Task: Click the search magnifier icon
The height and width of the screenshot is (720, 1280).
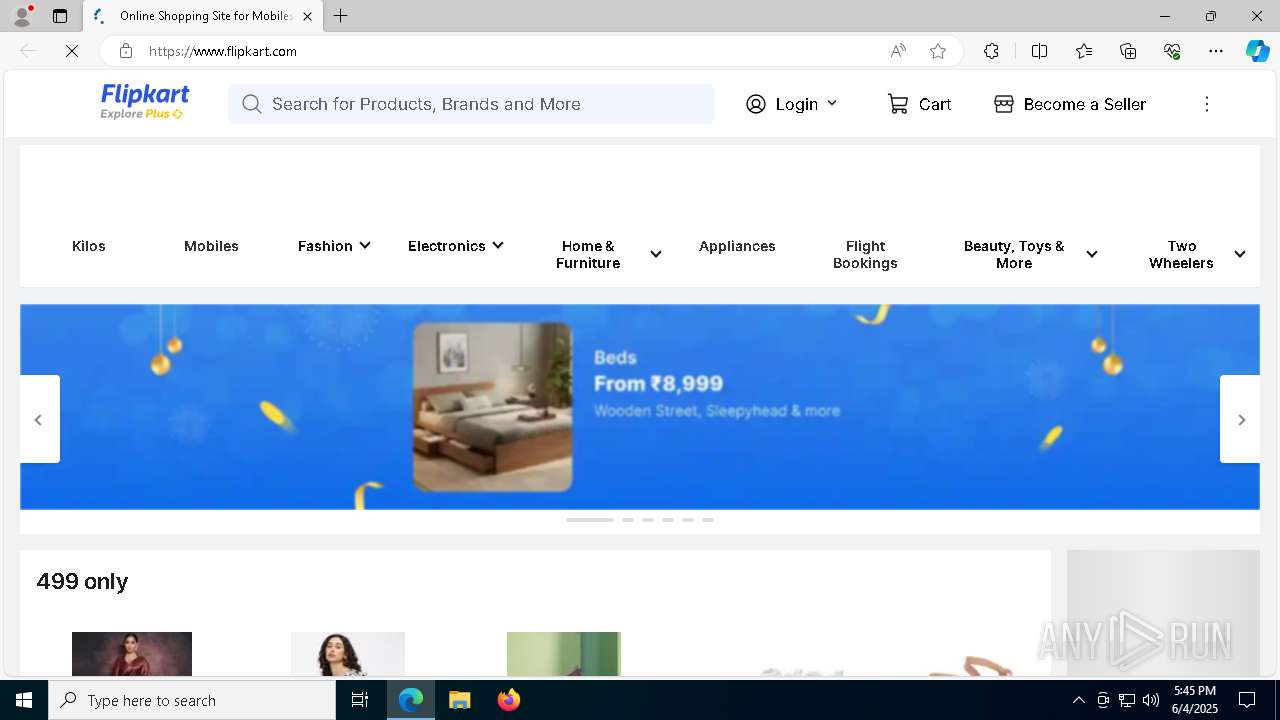Action: pos(252,104)
